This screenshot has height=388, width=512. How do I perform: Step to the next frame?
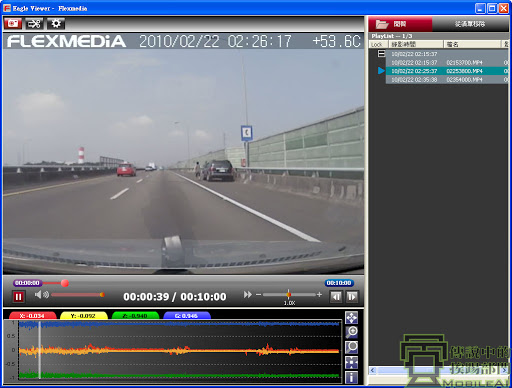click(x=352, y=297)
